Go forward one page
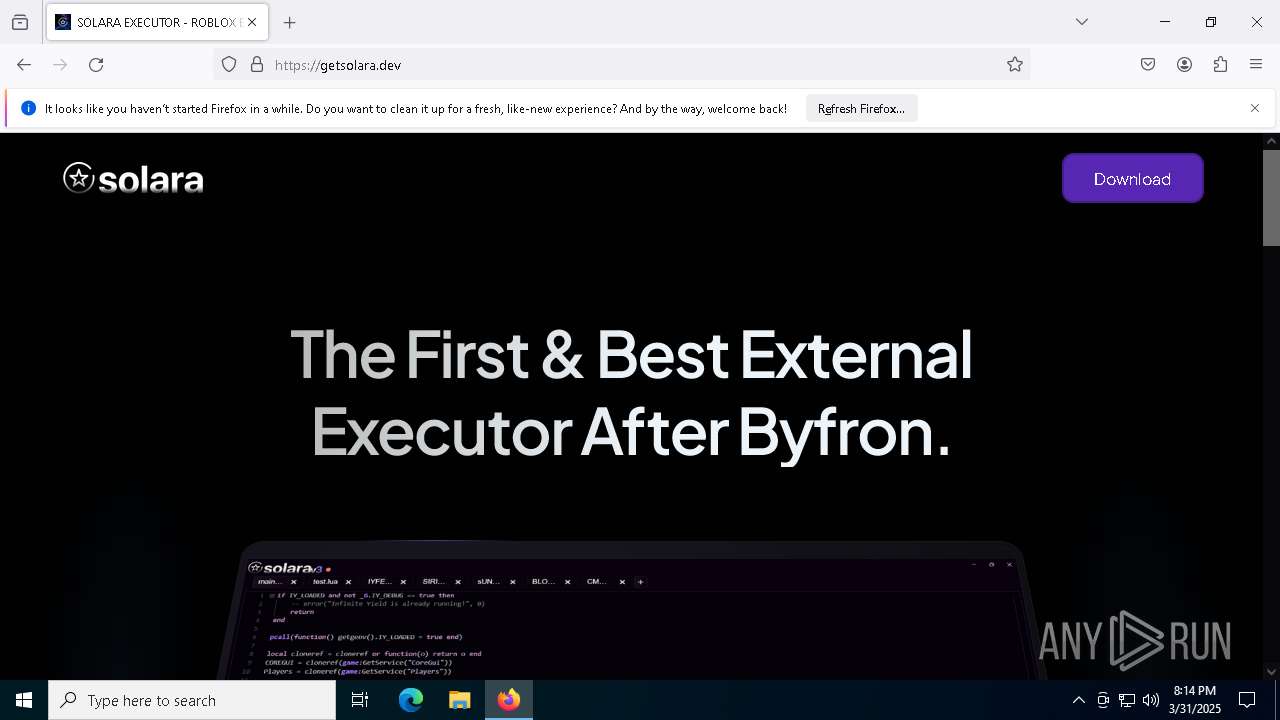 (x=60, y=65)
